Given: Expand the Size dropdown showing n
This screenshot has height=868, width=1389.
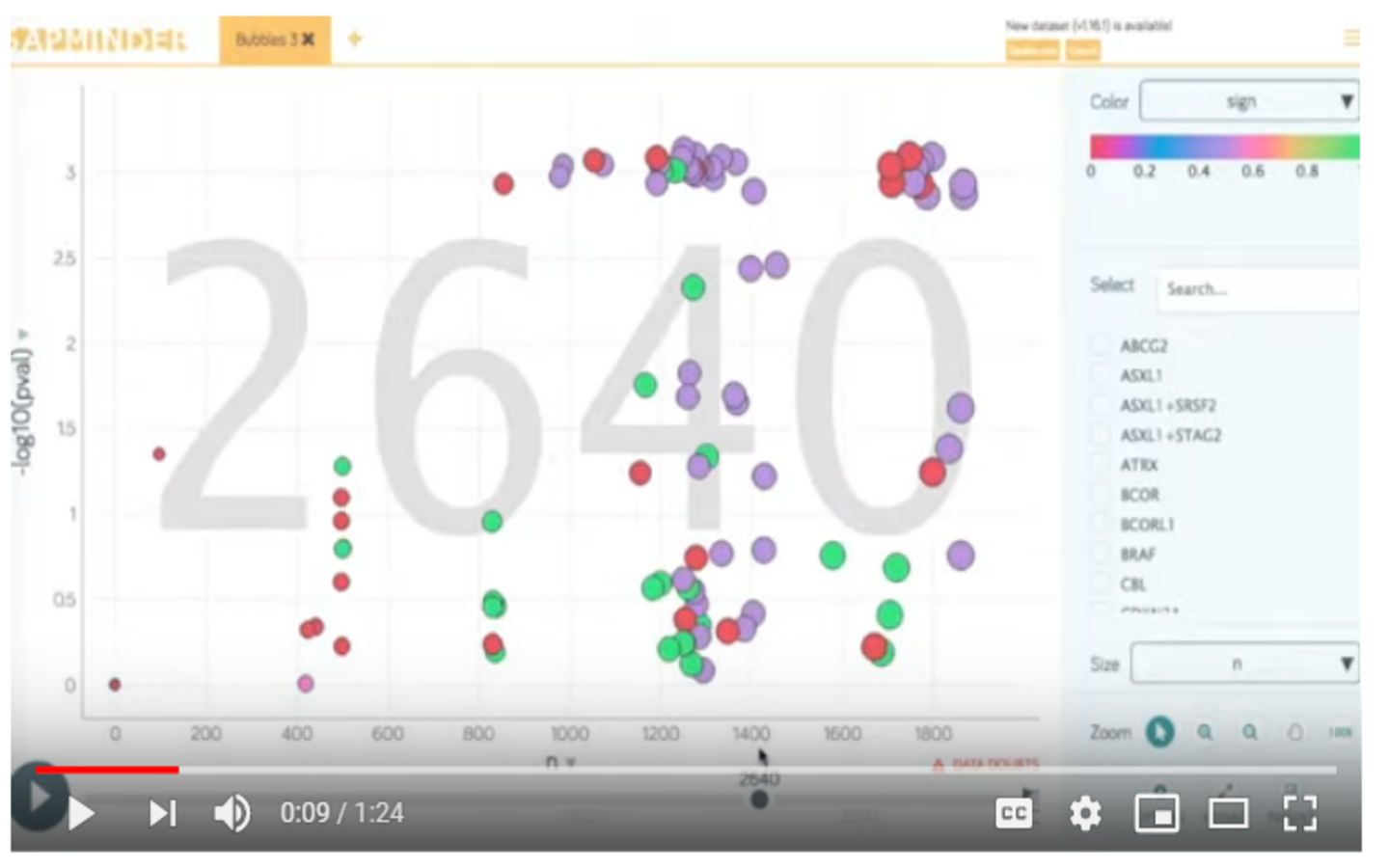Looking at the screenshot, I should click(1243, 664).
